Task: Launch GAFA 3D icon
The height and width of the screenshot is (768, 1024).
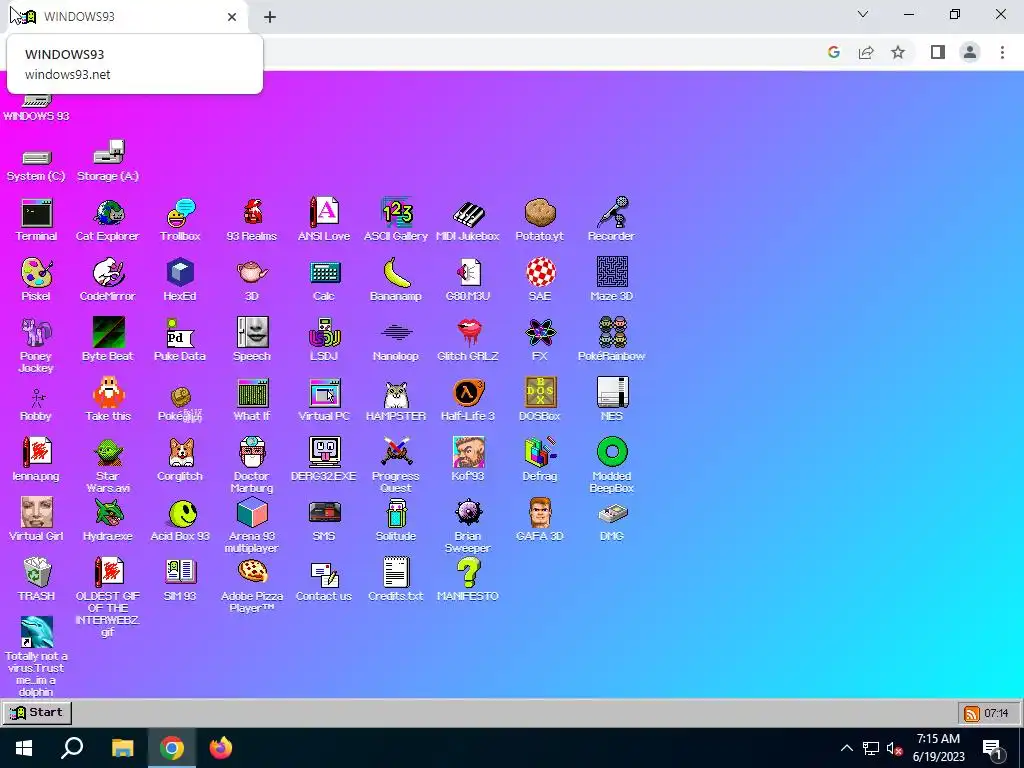Action: tap(539, 513)
